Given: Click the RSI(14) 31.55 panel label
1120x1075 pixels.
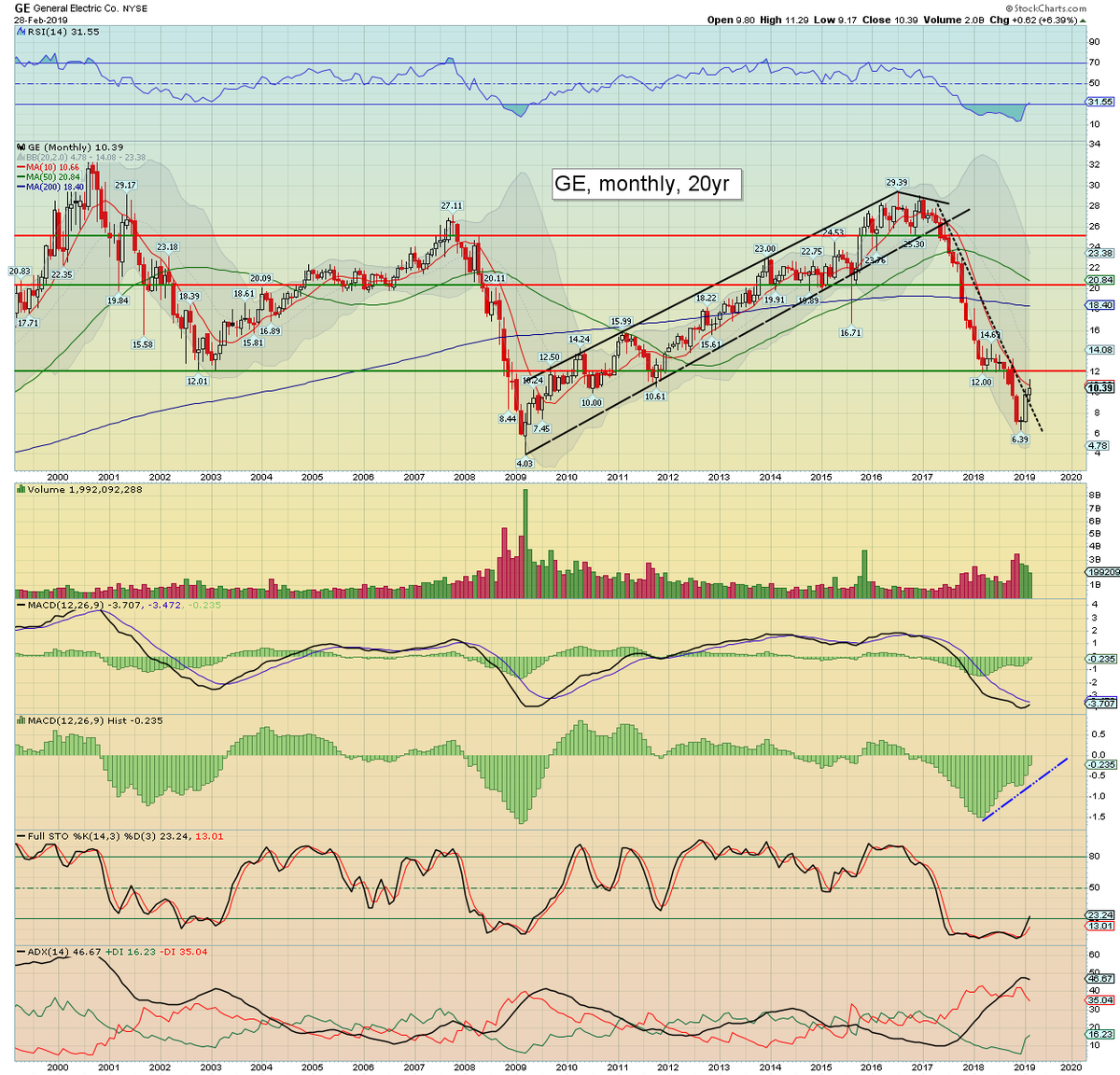Looking at the screenshot, I should pos(63,32).
